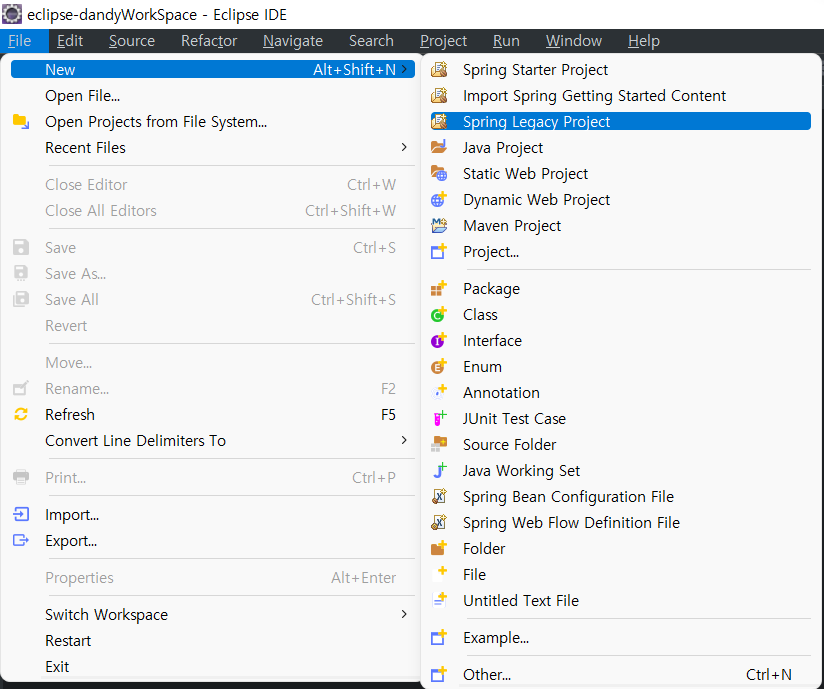824x689 pixels.
Task: Click the Example... icon
Action: (x=439, y=637)
